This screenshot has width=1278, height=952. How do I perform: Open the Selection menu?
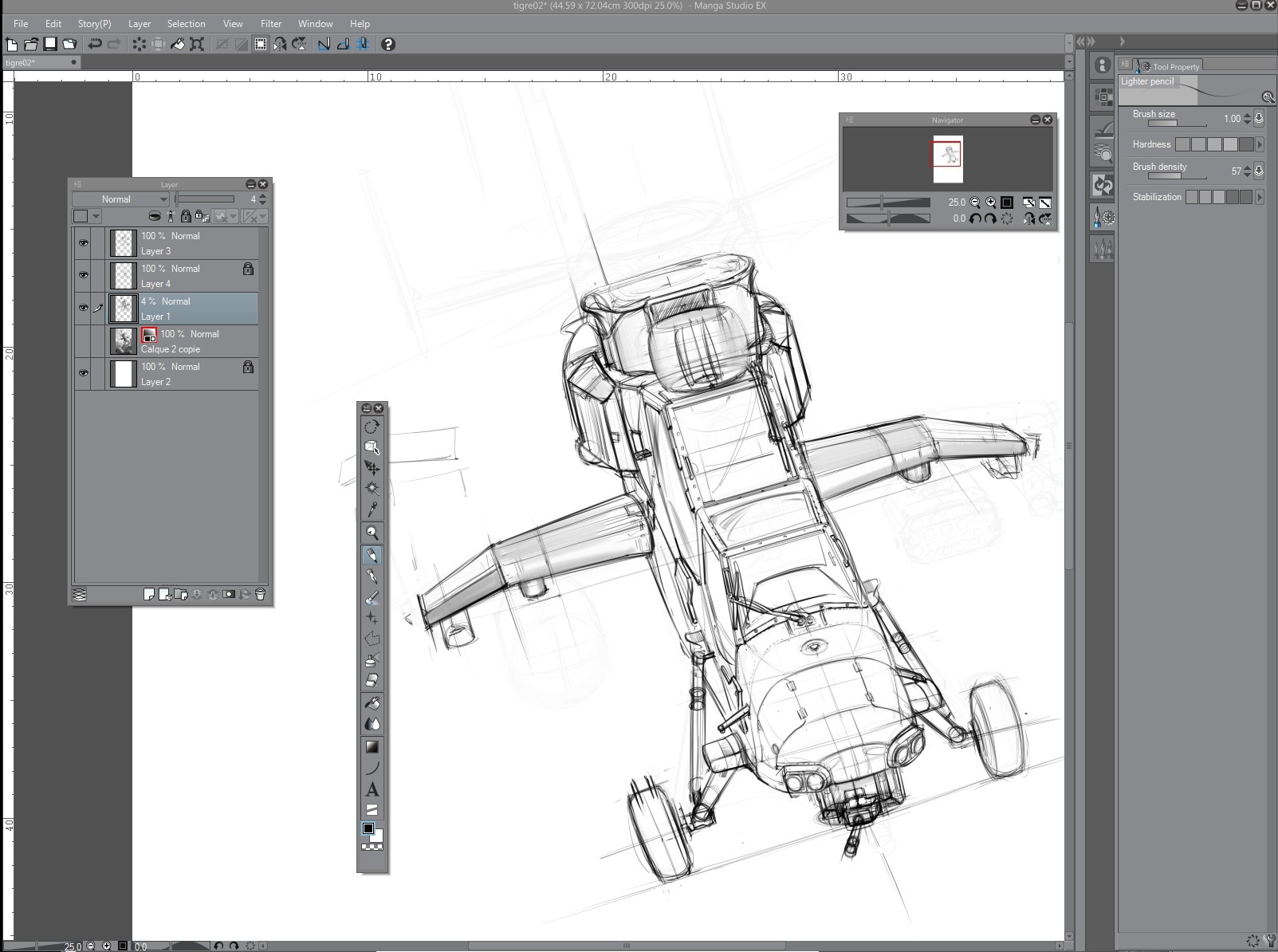pyautogui.click(x=186, y=24)
